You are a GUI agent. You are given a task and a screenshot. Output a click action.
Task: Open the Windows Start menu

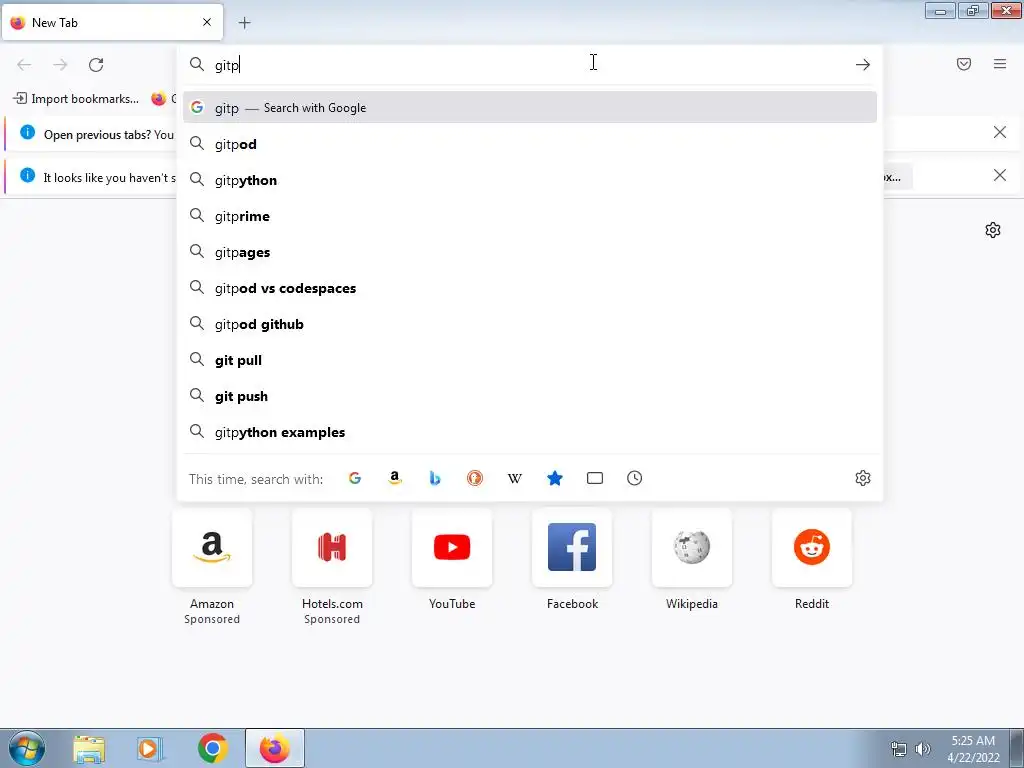tap(27, 748)
